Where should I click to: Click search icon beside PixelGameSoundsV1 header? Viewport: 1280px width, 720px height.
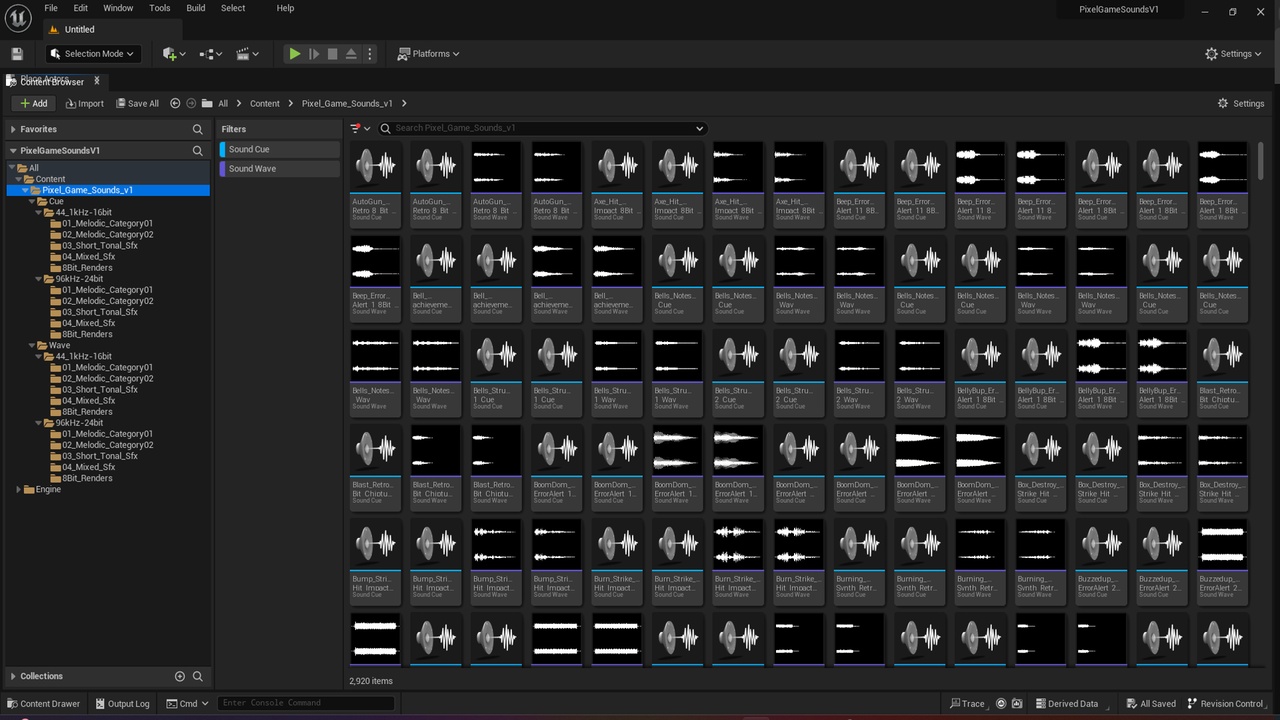click(198, 150)
